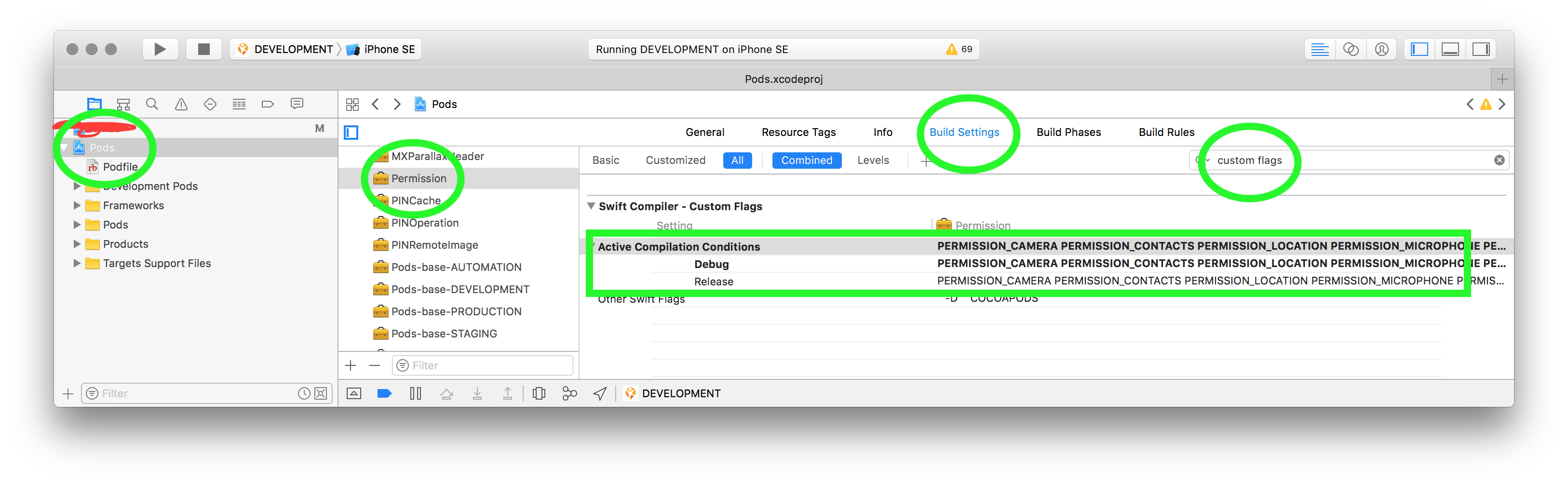Open the DEVELOPMENT scheme selector
This screenshot has height=484, width=1568.
tap(286, 49)
